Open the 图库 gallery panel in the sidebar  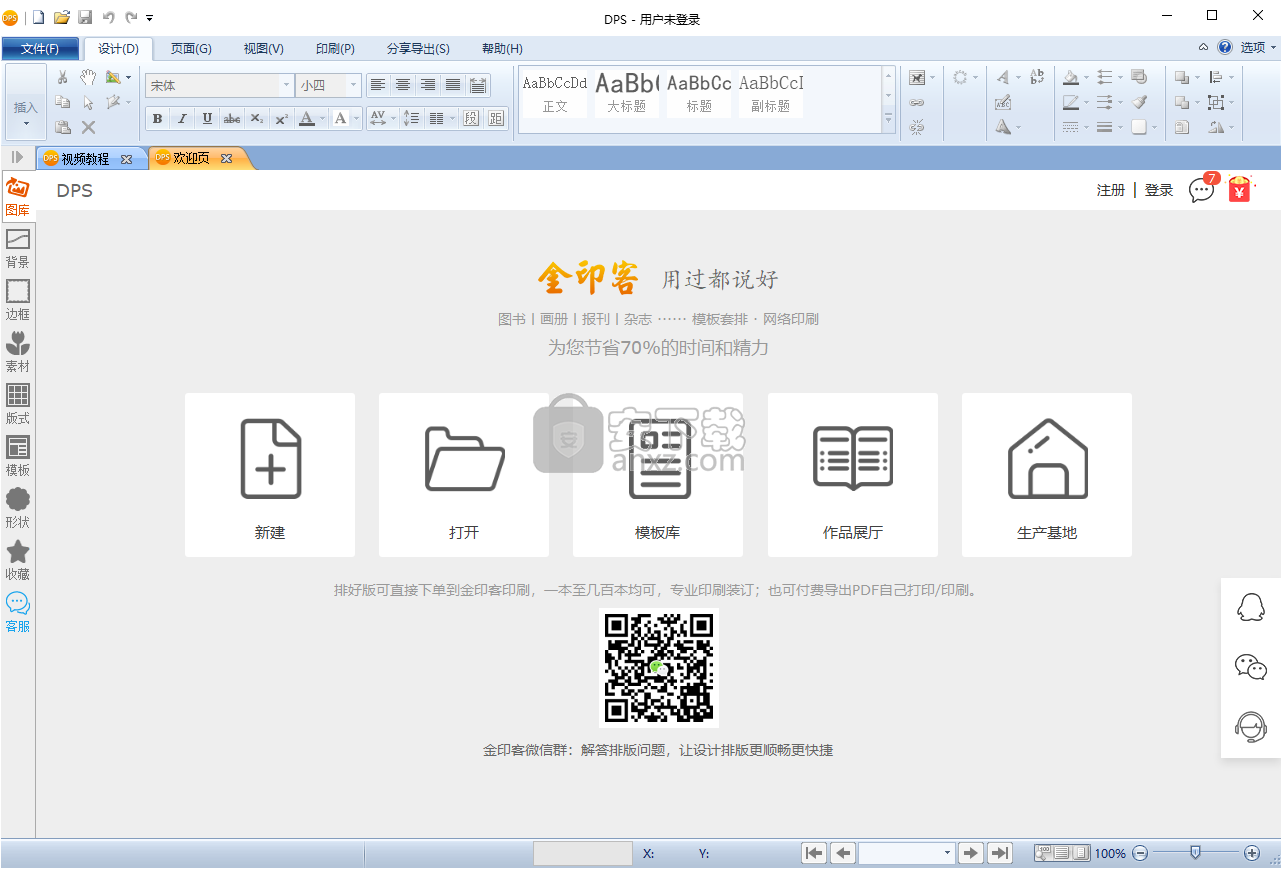18,197
